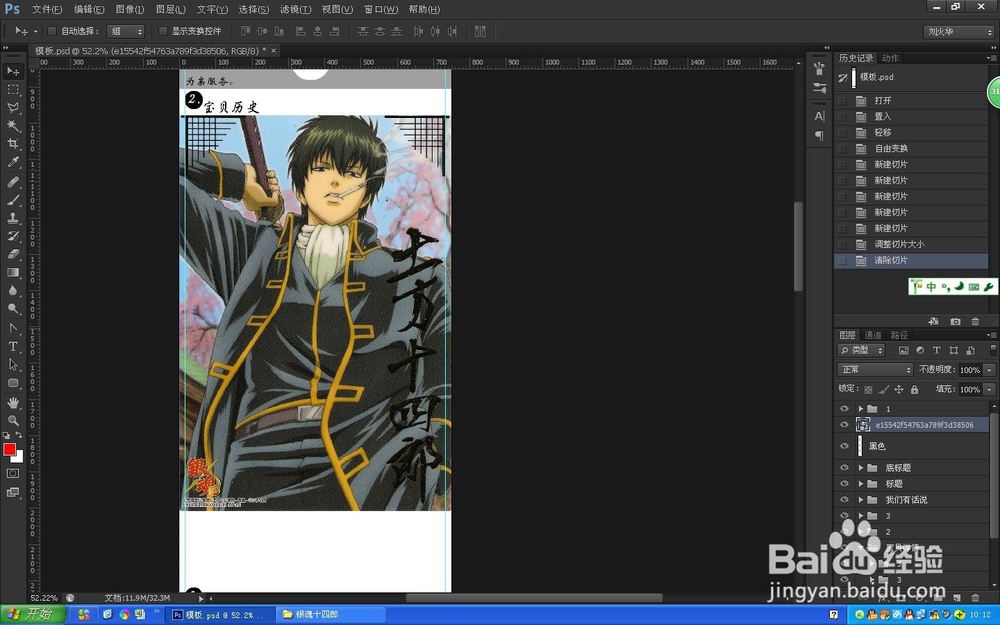Switch to the 动作 tab
Image resolution: width=1000 pixels, height=625 pixels.
coord(890,58)
